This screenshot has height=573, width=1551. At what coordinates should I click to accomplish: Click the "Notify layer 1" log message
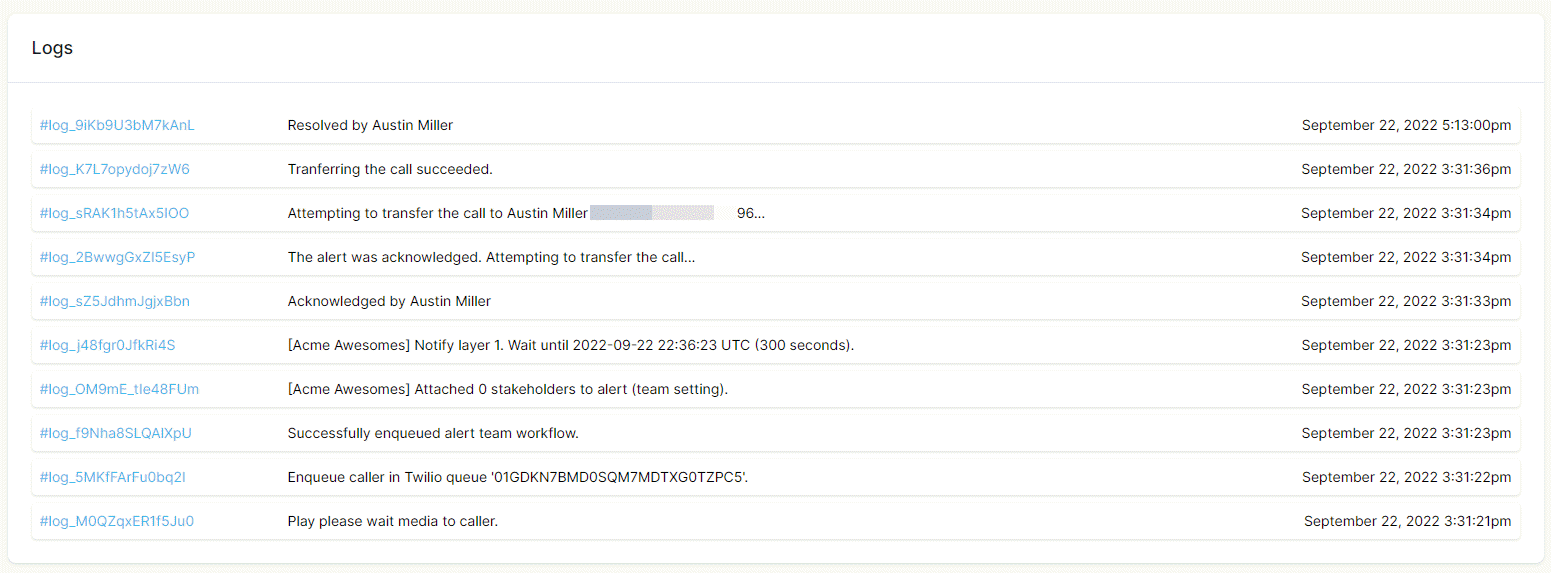570,345
